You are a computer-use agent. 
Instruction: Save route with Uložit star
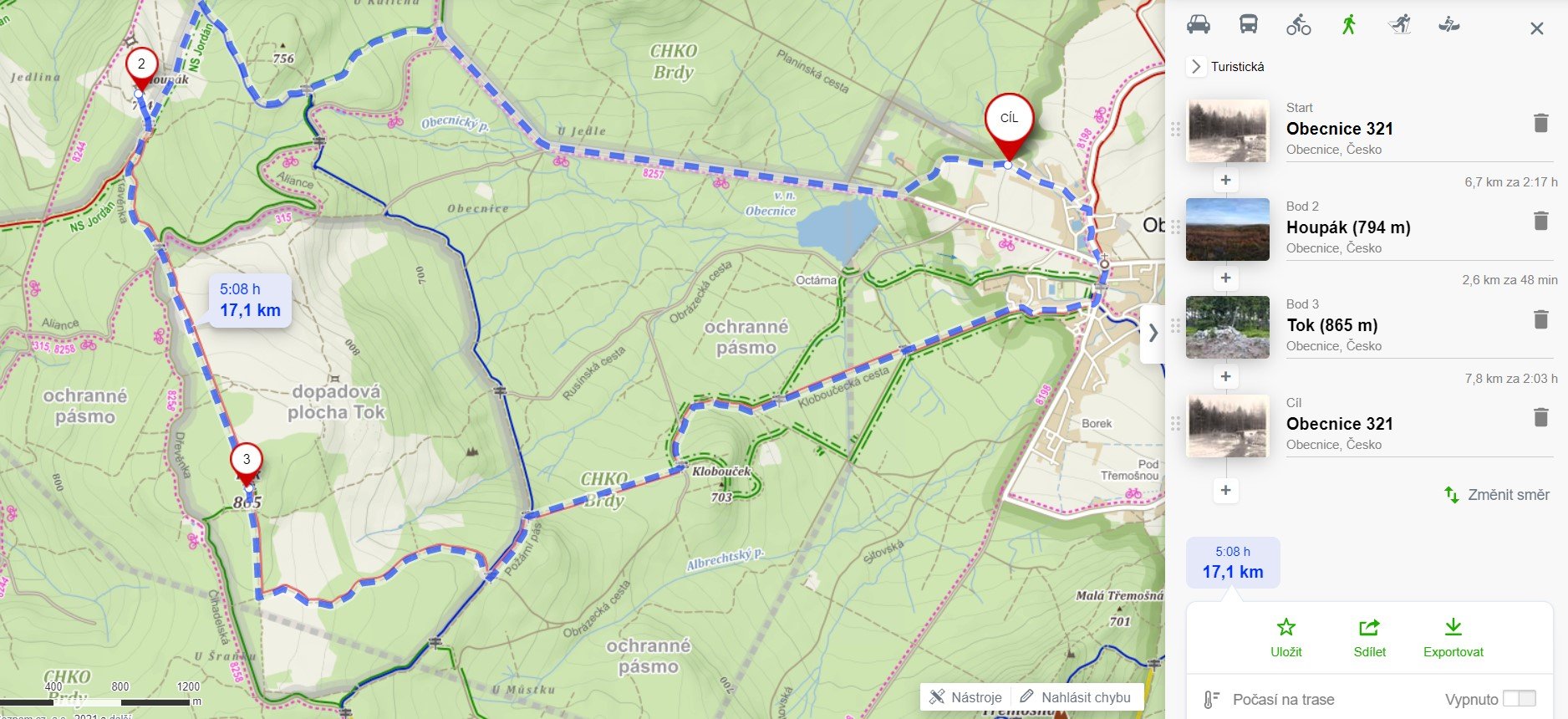pyautogui.click(x=1286, y=638)
